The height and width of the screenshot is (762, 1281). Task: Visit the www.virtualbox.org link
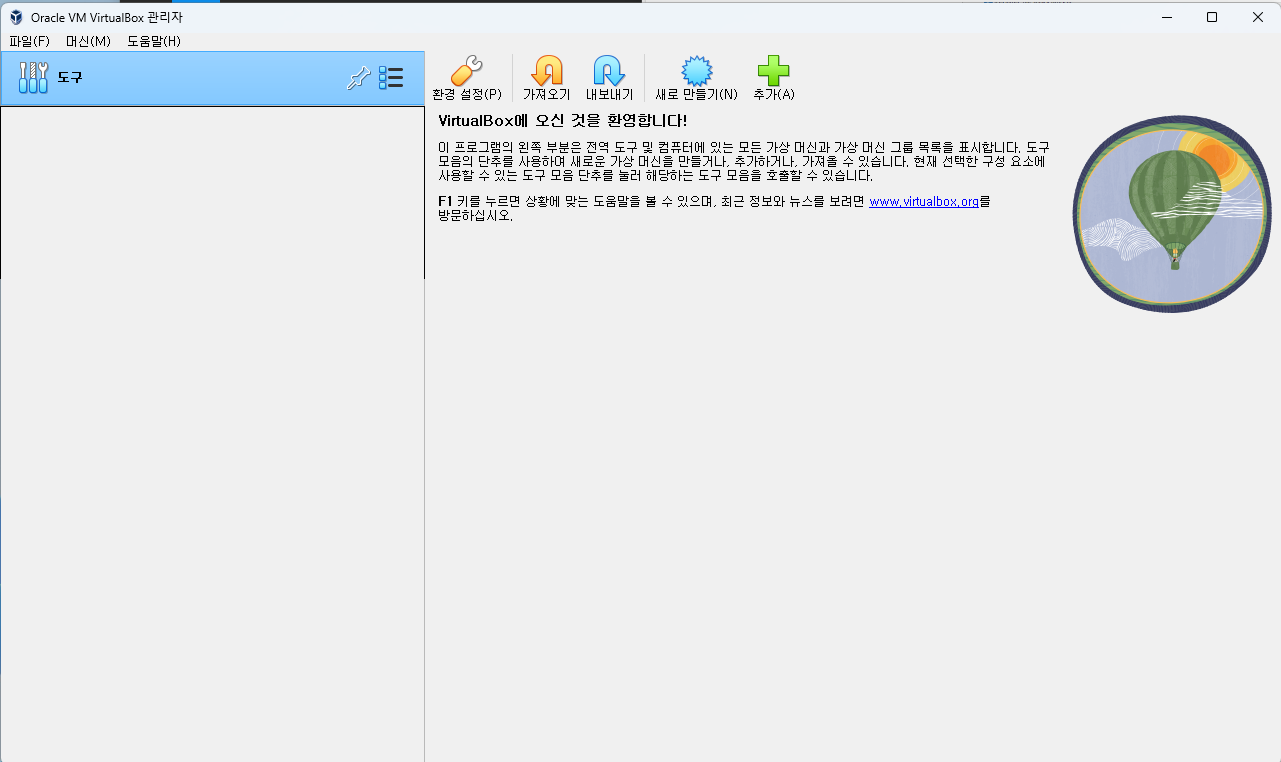coord(924,201)
